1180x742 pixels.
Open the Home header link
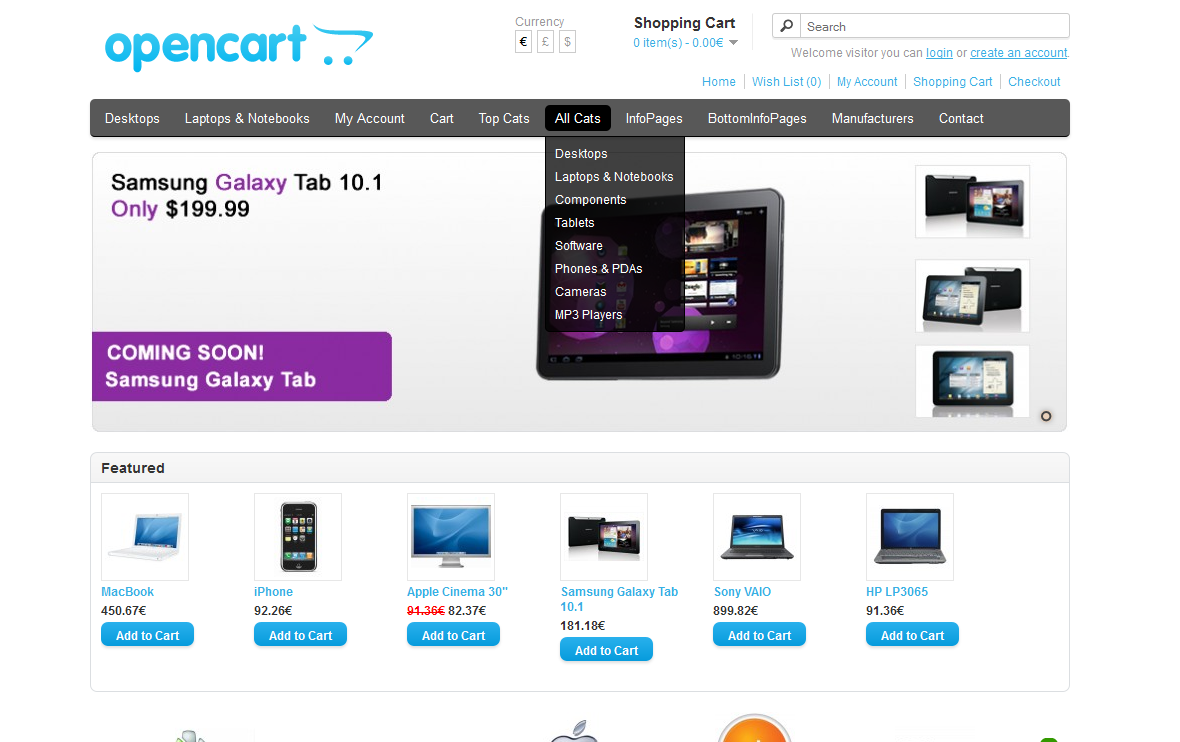(x=719, y=81)
